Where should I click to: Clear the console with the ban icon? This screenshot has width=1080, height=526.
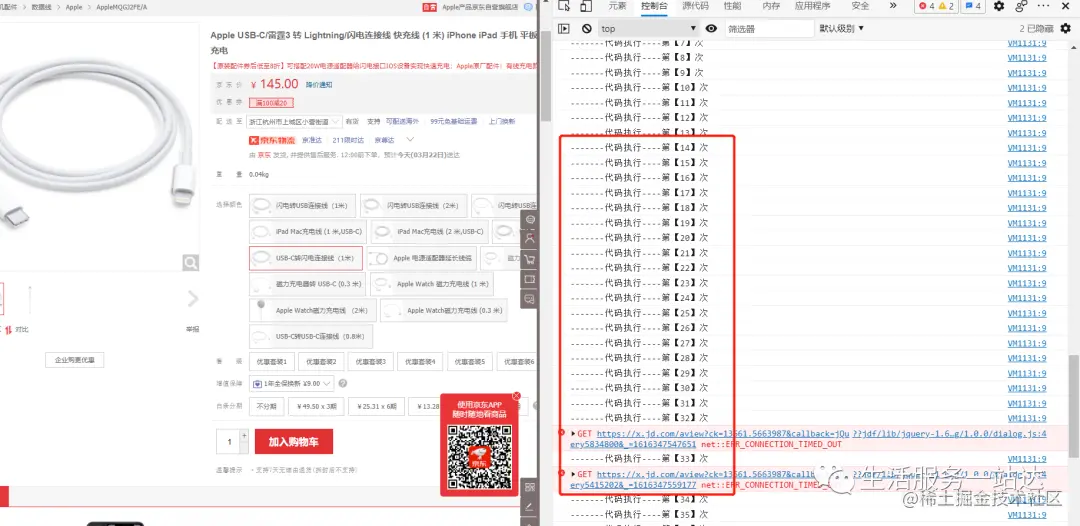[x=586, y=28]
